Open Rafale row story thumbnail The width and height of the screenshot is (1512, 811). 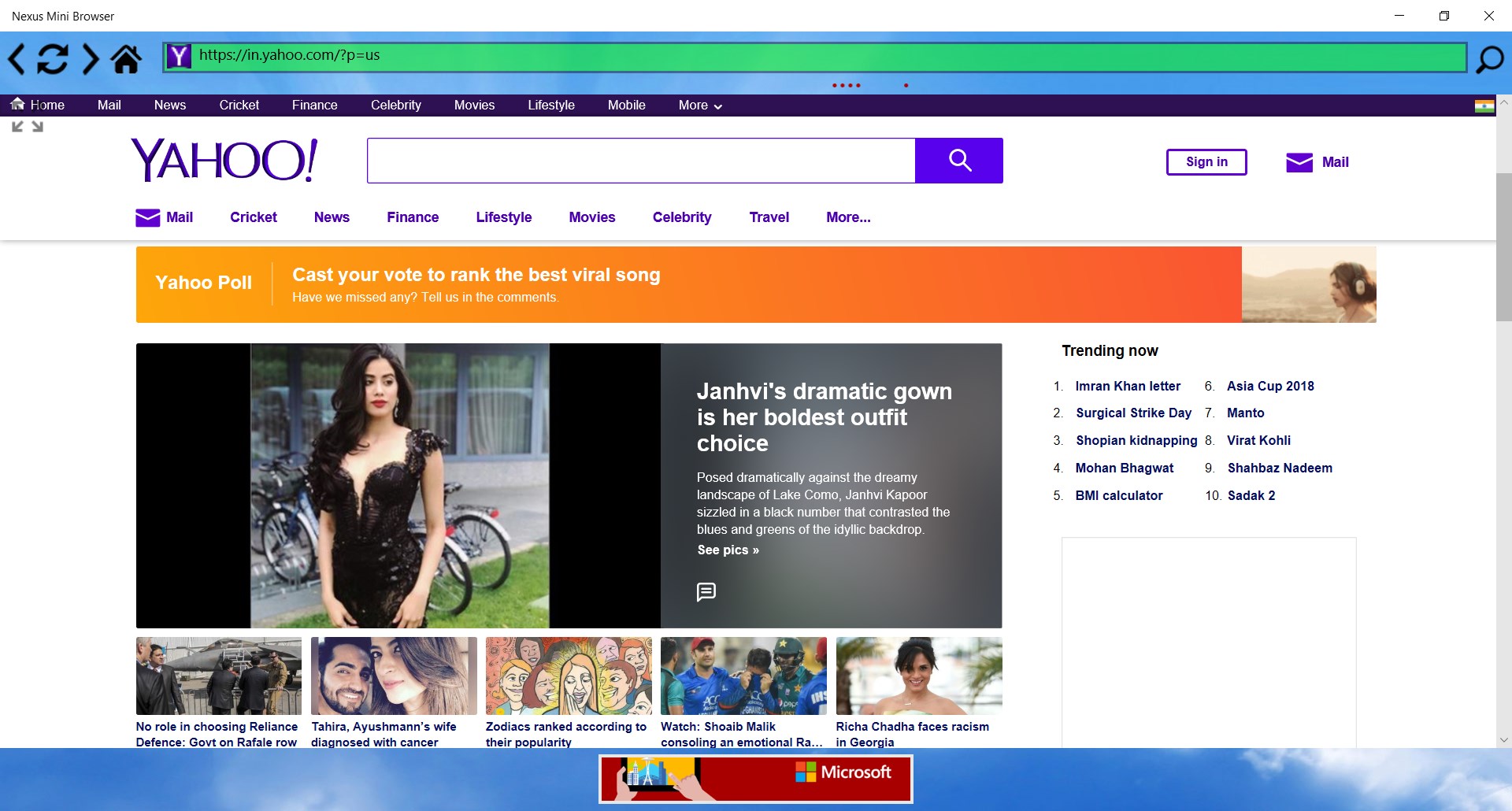click(219, 676)
